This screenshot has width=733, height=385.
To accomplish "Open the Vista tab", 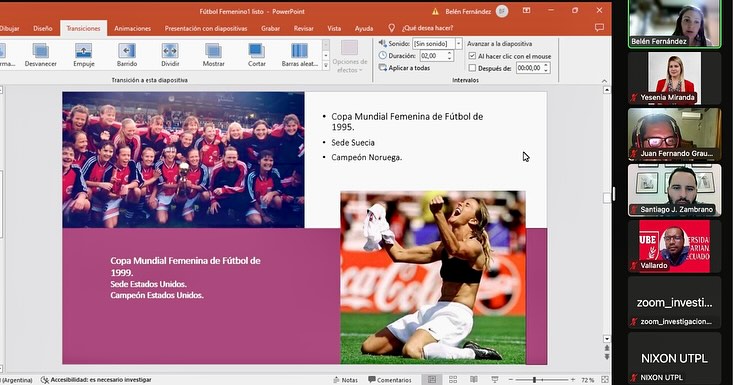I will [334, 29].
